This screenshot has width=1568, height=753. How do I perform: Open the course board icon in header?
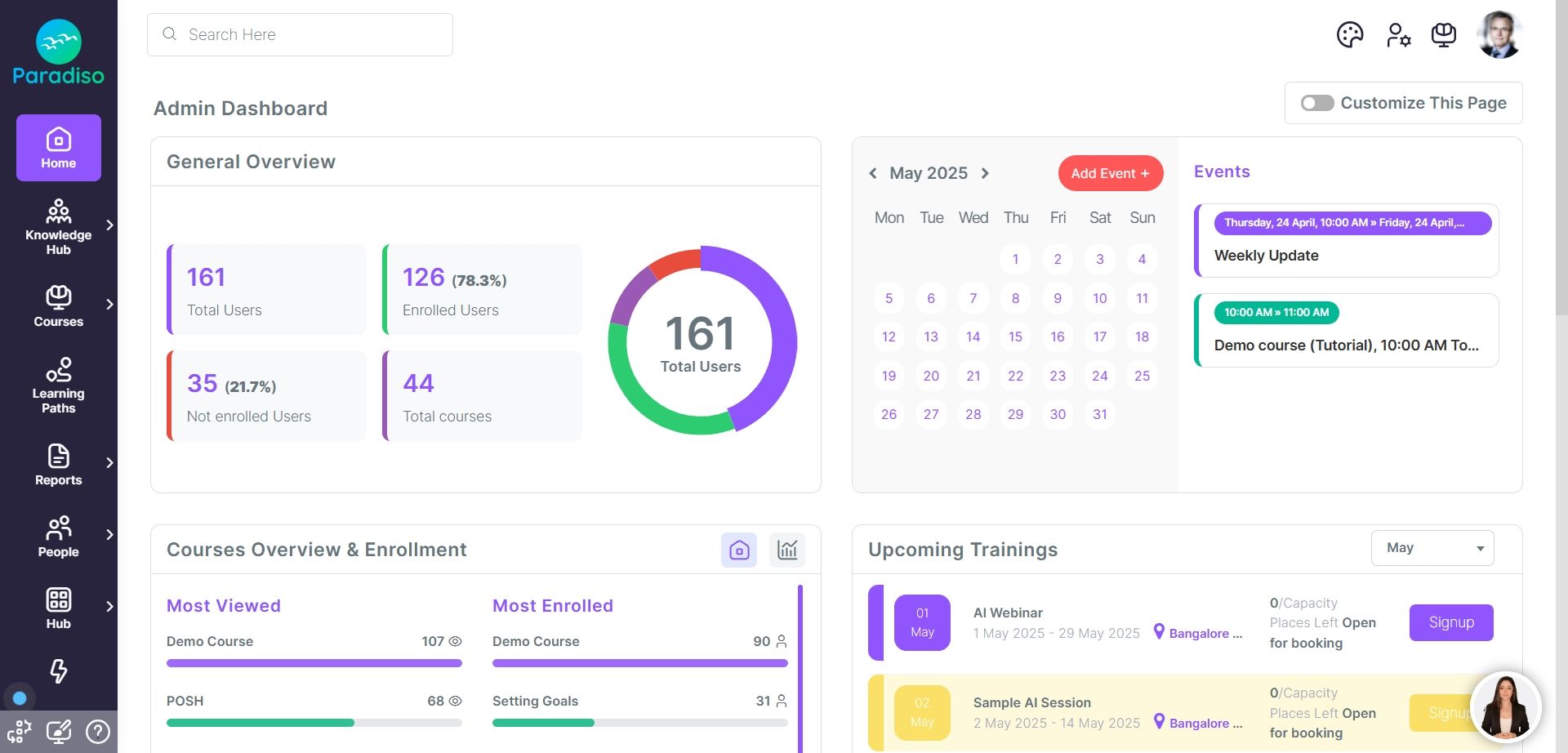tap(1443, 35)
